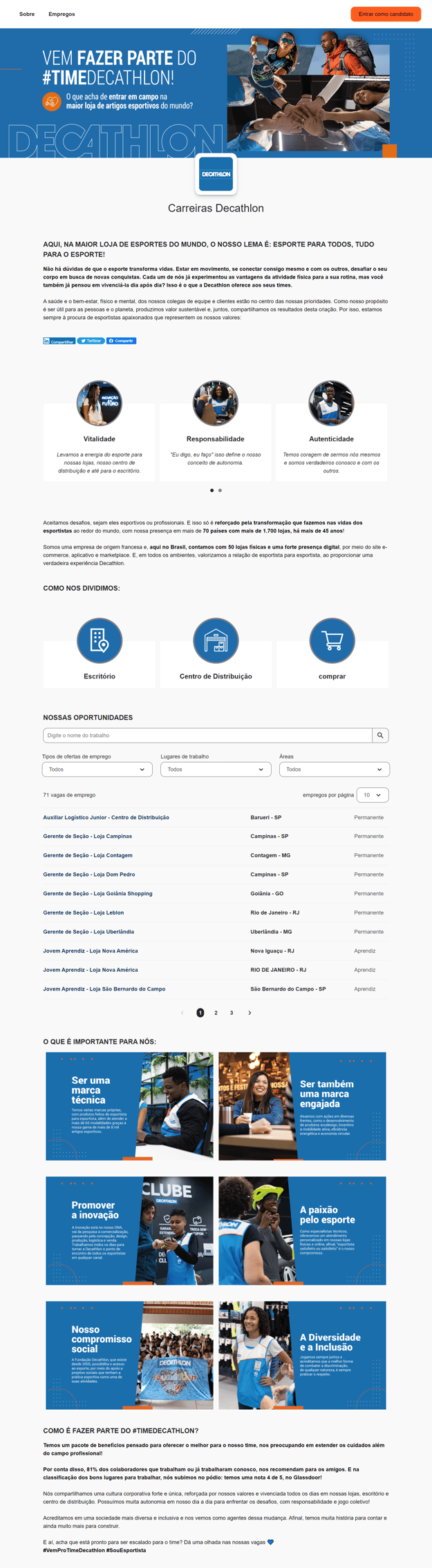Click the Carreiras Decathlon heading
The width and height of the screenshot is (432, 1568).
tap(216, 208)
